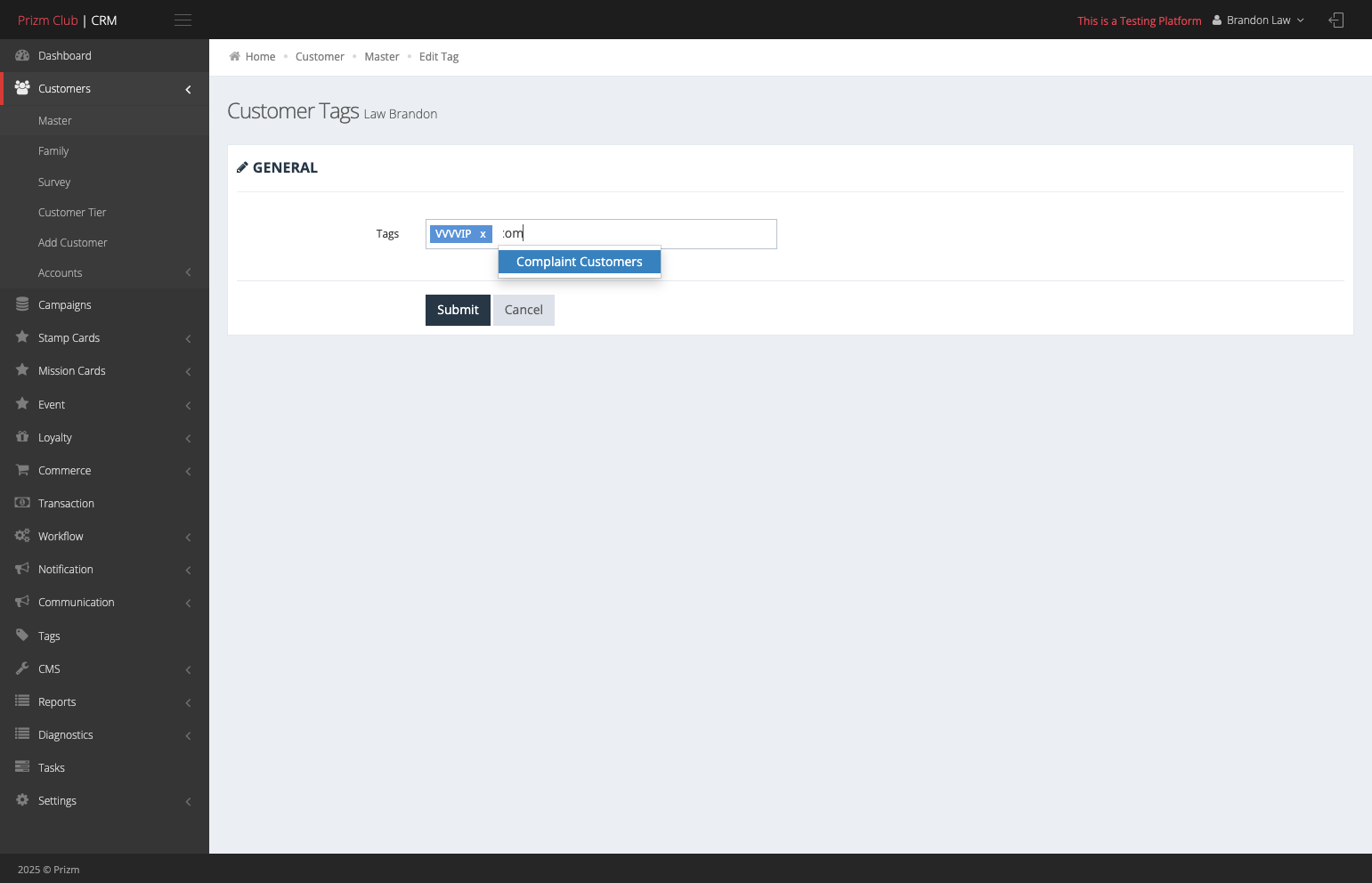
Task: Expand the Event menu chevron
Action: pos(188,405)
